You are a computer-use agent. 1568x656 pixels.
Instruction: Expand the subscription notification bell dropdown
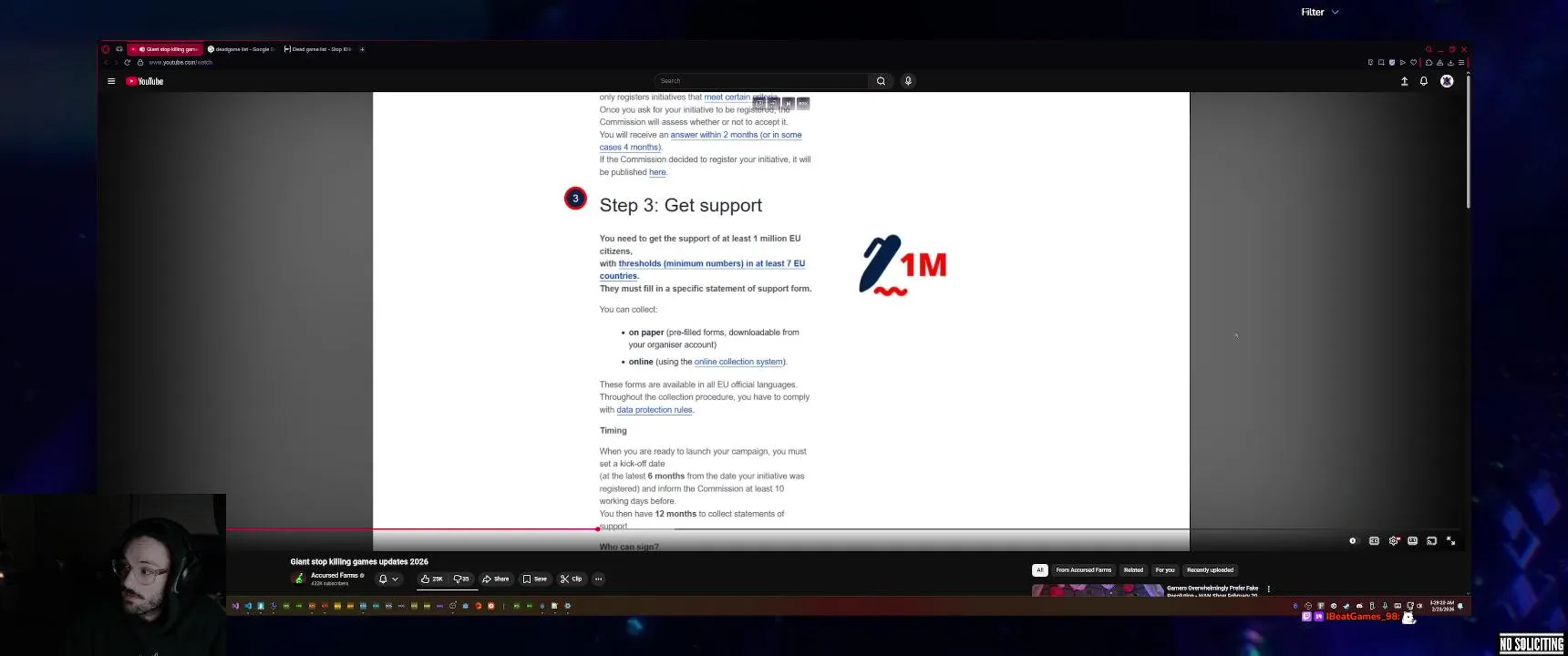388,579
